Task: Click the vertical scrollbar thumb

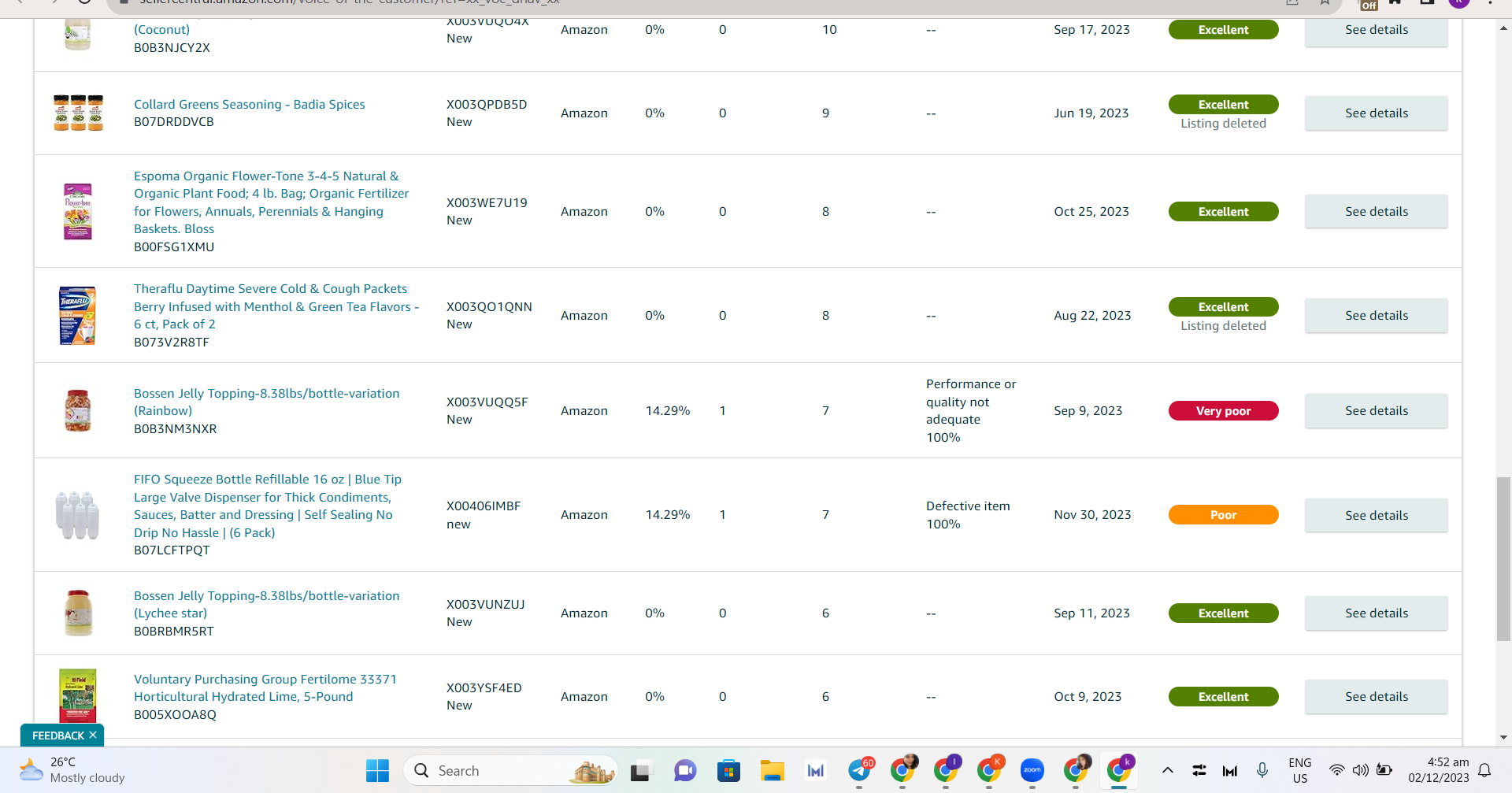Action: click(1503, 559)
